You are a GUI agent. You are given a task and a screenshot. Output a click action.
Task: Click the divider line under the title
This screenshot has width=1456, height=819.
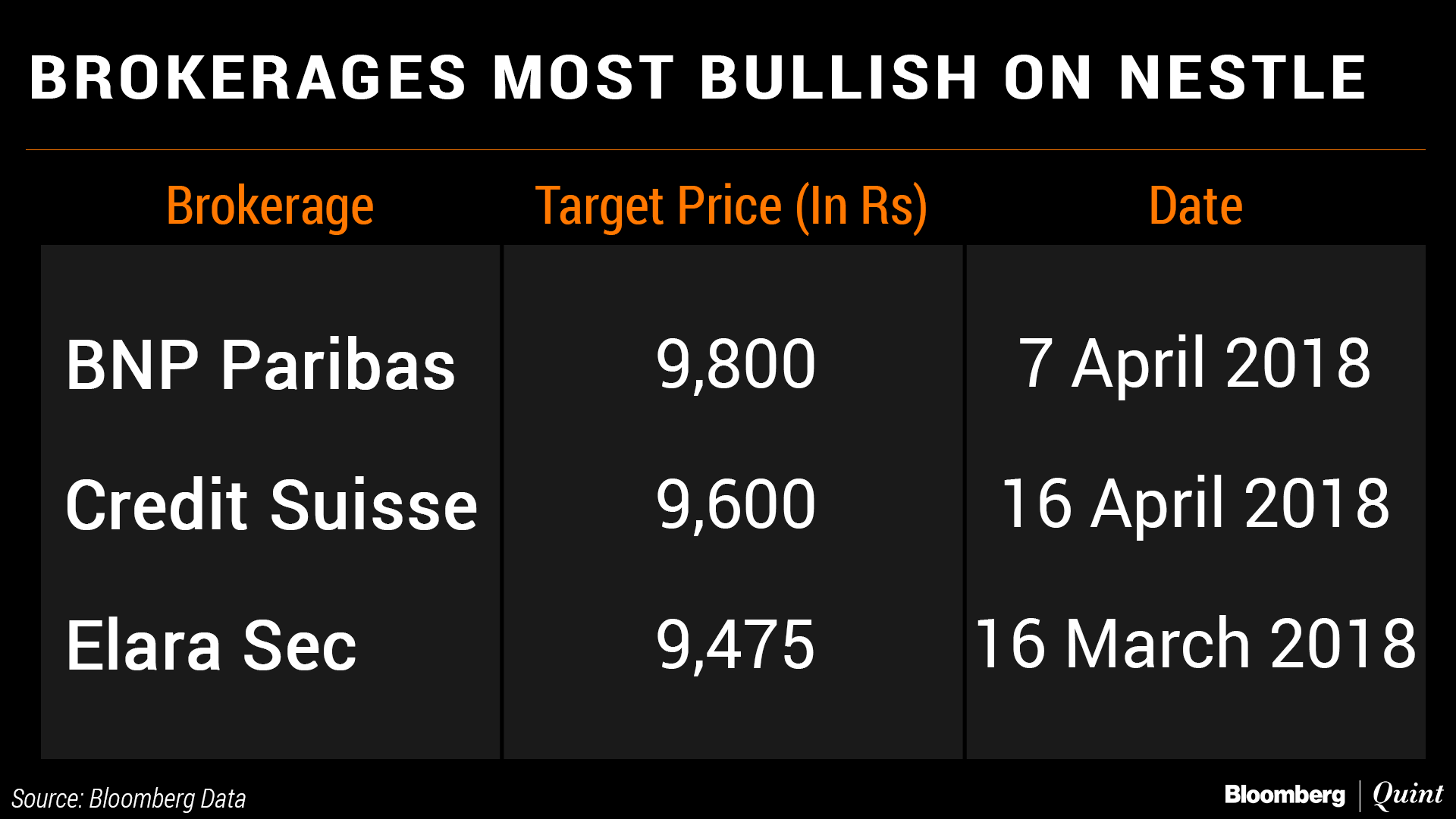(x=725, y=150)
